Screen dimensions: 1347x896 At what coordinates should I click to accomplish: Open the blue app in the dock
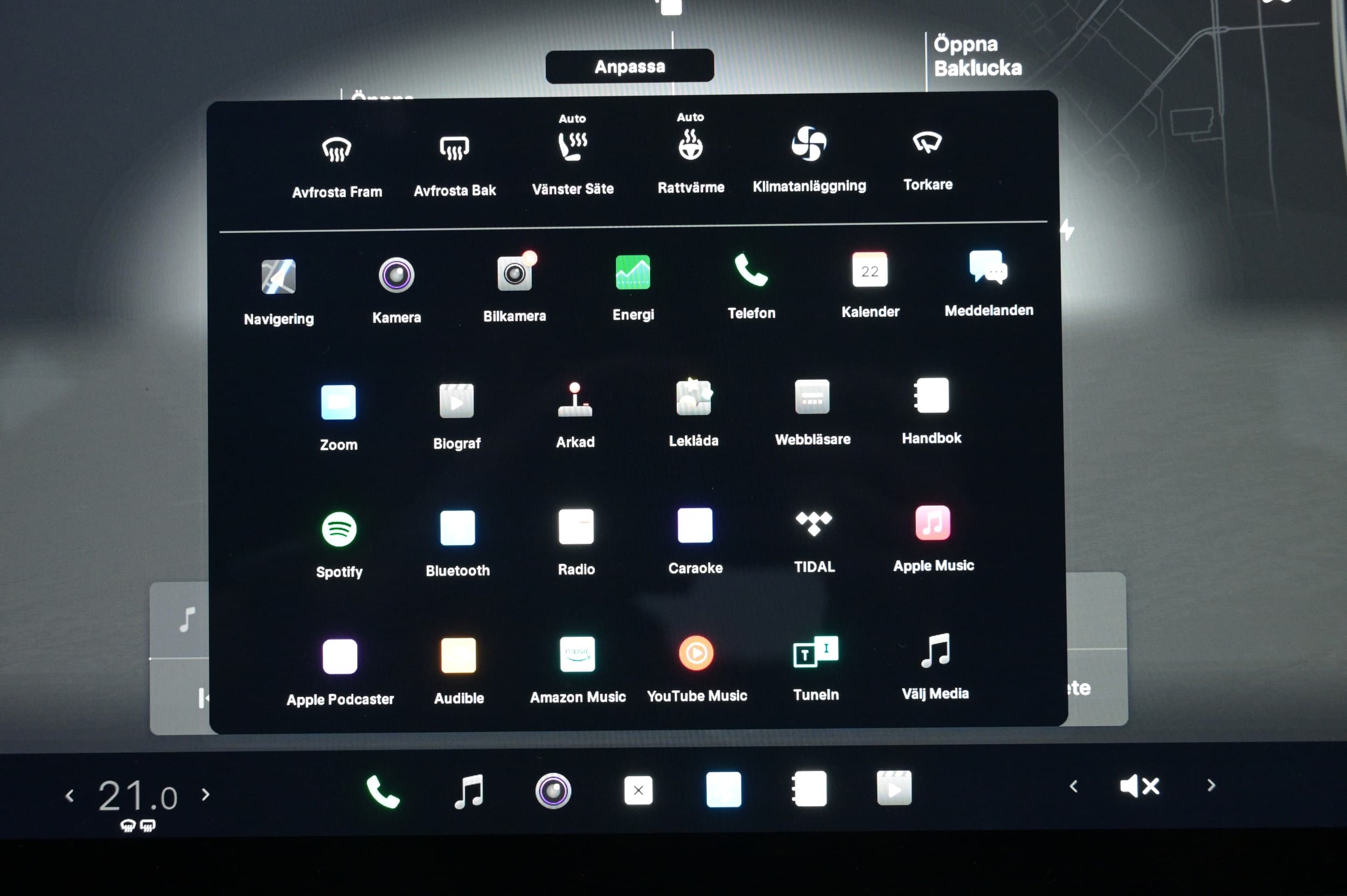coord(724,790)
